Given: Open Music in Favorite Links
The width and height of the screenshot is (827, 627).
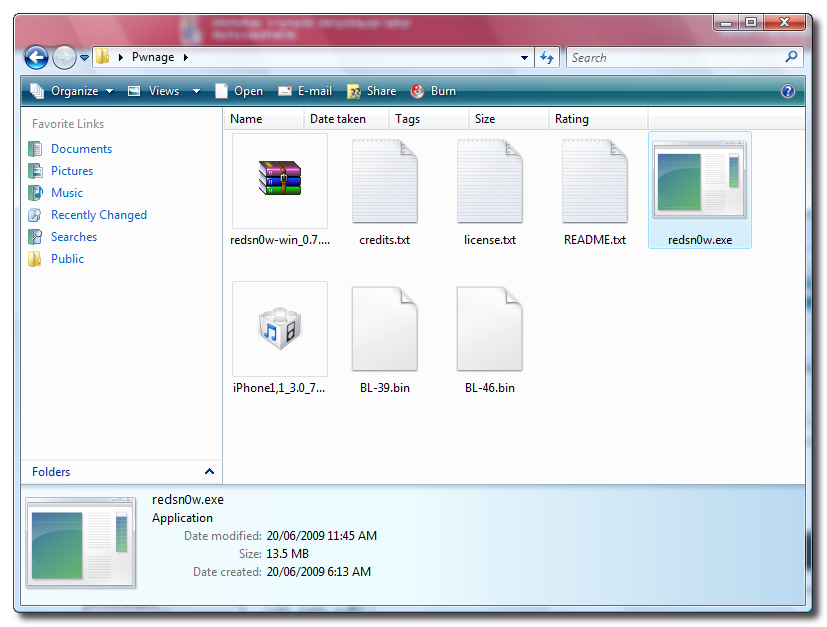Looking at the screenshot, I should click(66, 193).
